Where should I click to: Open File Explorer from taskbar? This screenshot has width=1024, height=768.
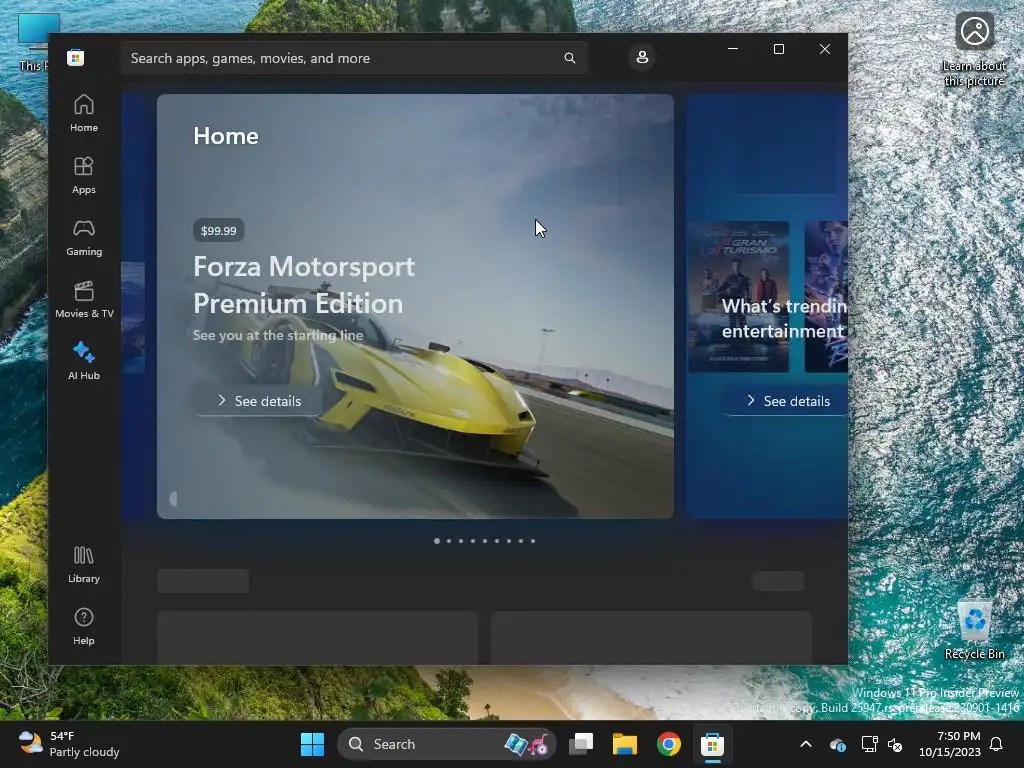point(624,744)
